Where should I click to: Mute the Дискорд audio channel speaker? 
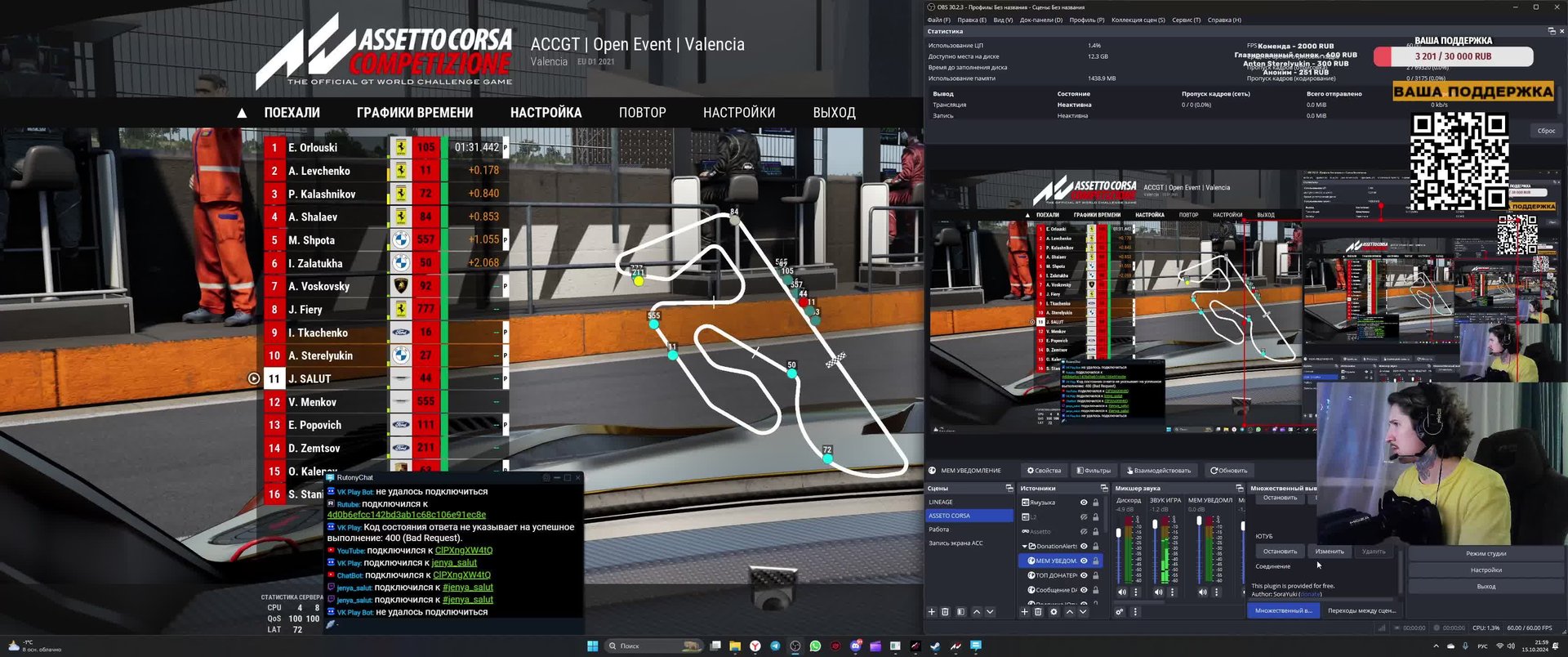pos(1122,592)
